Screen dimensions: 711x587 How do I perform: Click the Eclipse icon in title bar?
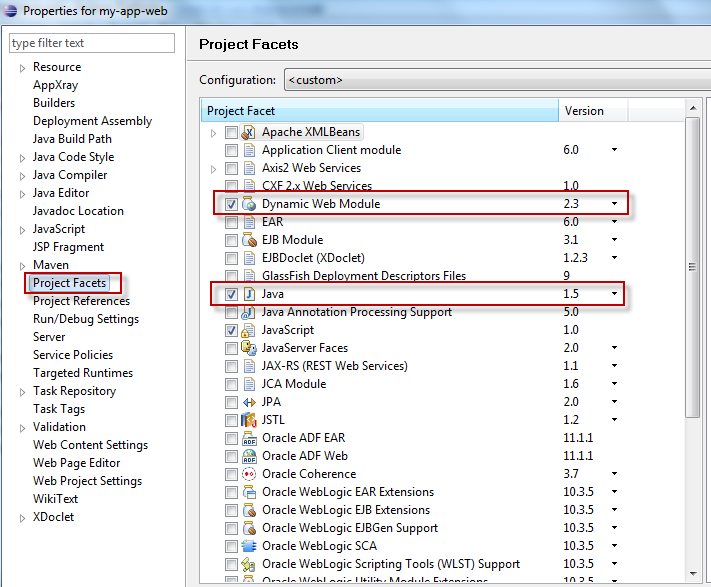coord(10,10)
